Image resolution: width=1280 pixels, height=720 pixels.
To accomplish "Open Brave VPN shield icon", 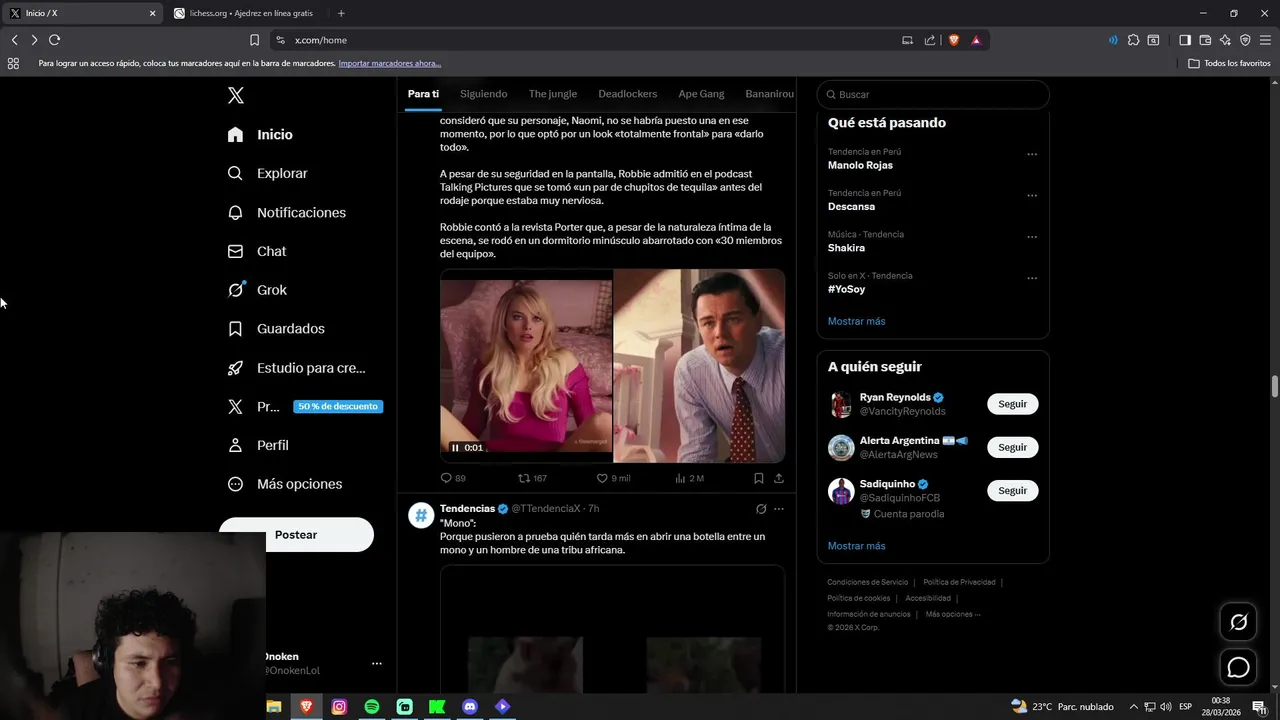I will tap(1245, 40).
